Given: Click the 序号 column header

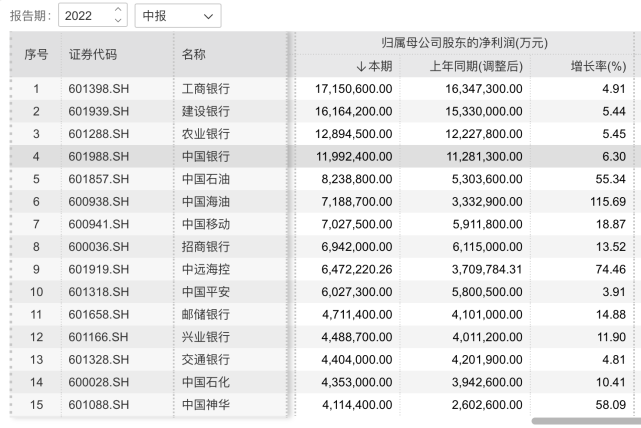Looking at the screenshot, I should click(36, 55).
